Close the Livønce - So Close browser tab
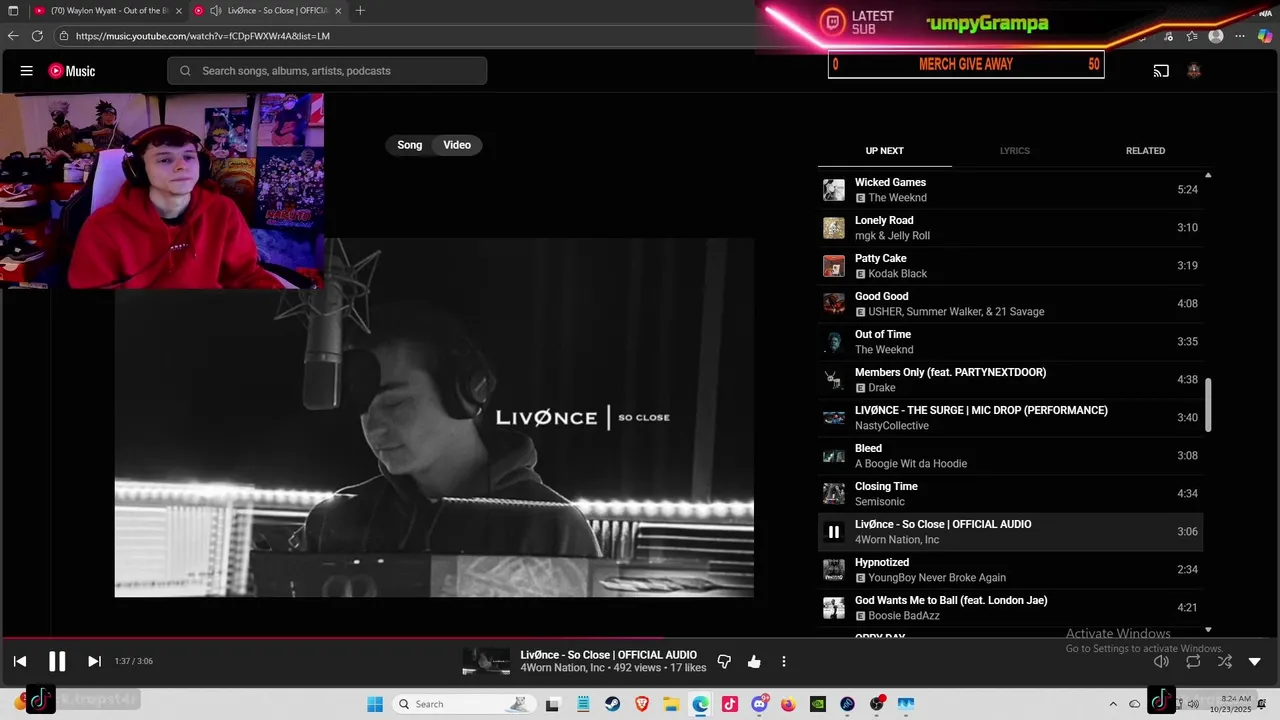 [339, 11]
